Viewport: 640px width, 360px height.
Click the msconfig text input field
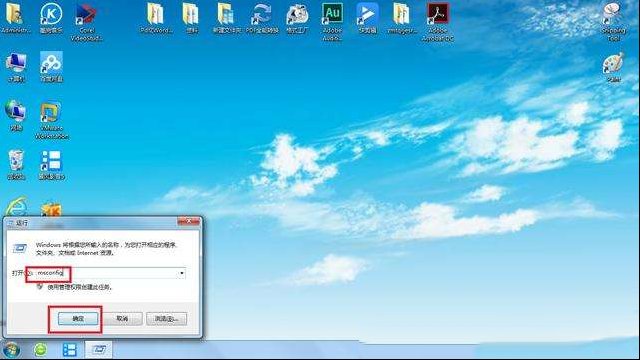[106, 273]
